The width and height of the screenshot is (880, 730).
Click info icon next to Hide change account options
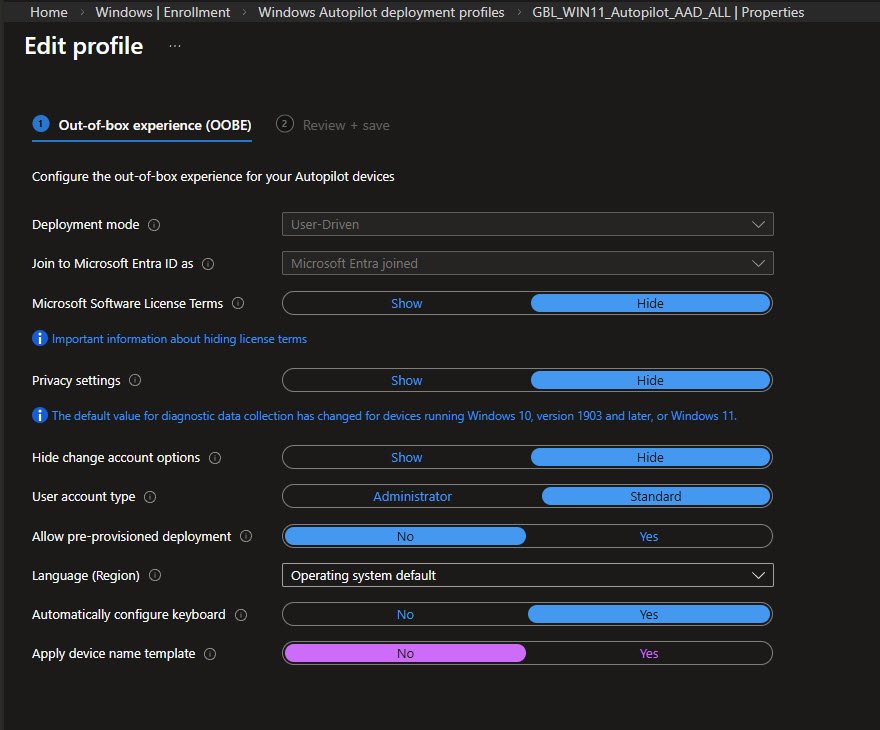(215, 458)
